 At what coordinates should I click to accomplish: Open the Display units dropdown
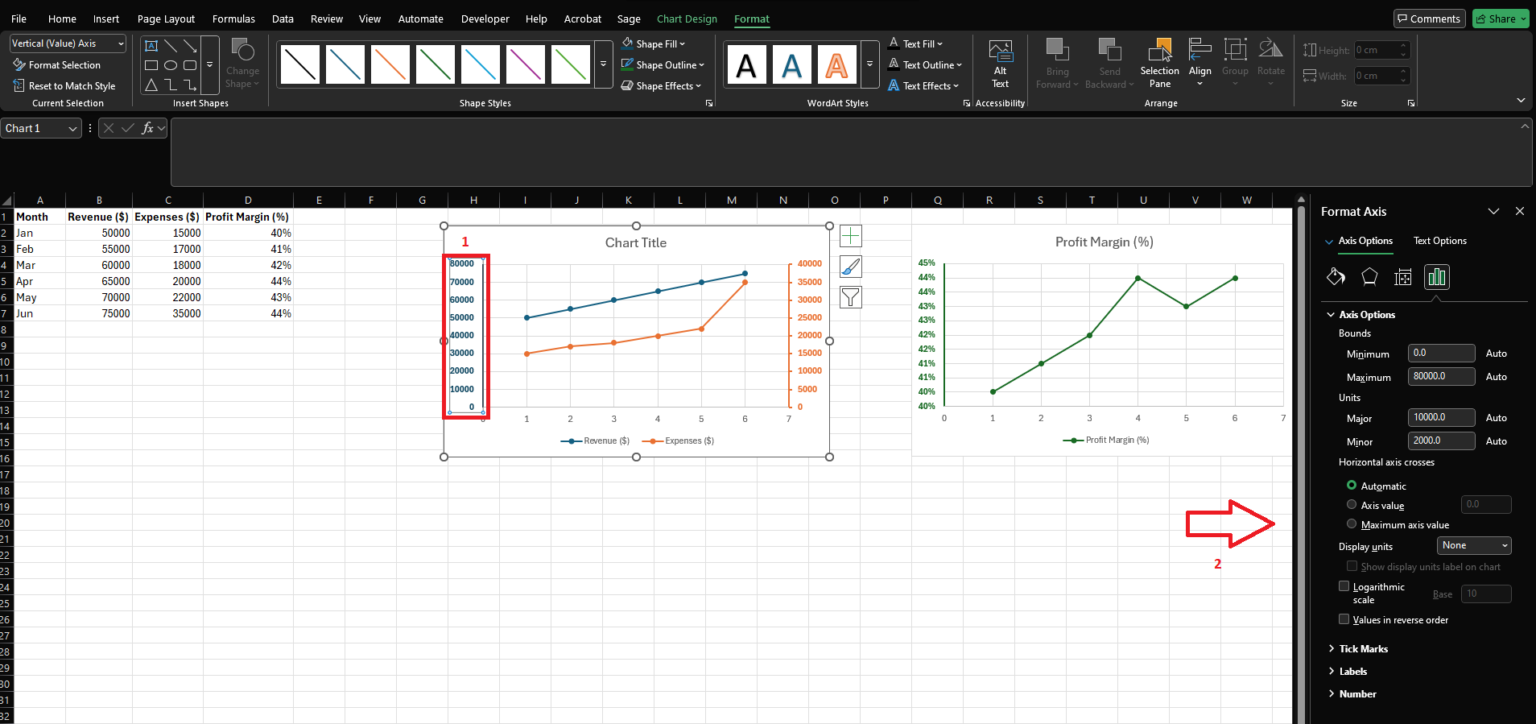coord(1473,545)
